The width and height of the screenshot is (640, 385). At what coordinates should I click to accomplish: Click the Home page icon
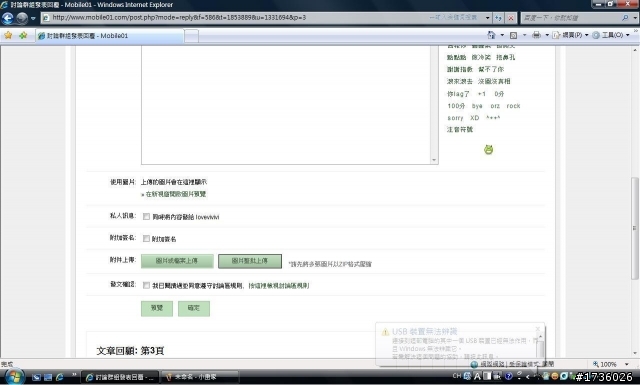(x=491, y=35)
